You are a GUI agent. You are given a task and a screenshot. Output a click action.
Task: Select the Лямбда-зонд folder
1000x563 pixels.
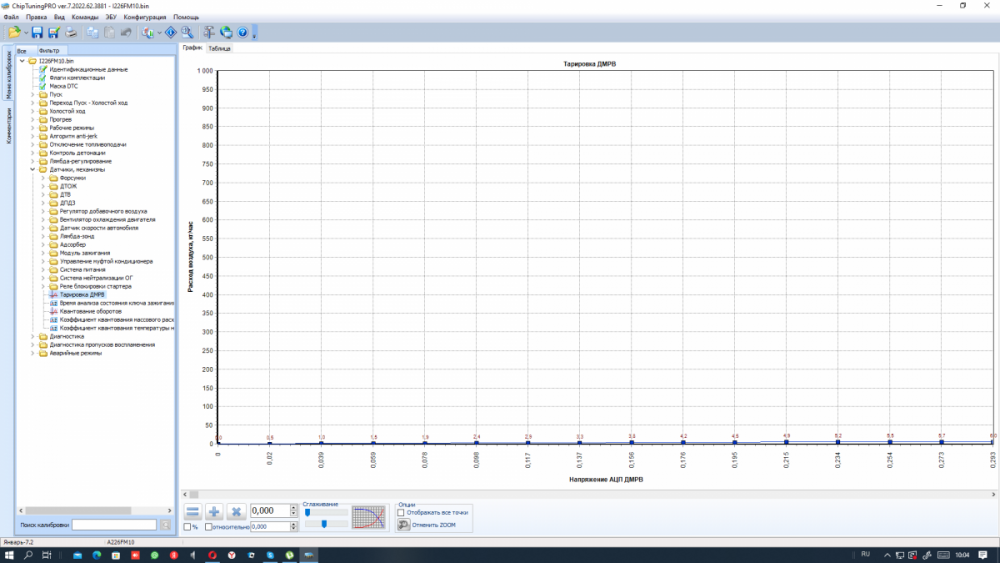77,236
